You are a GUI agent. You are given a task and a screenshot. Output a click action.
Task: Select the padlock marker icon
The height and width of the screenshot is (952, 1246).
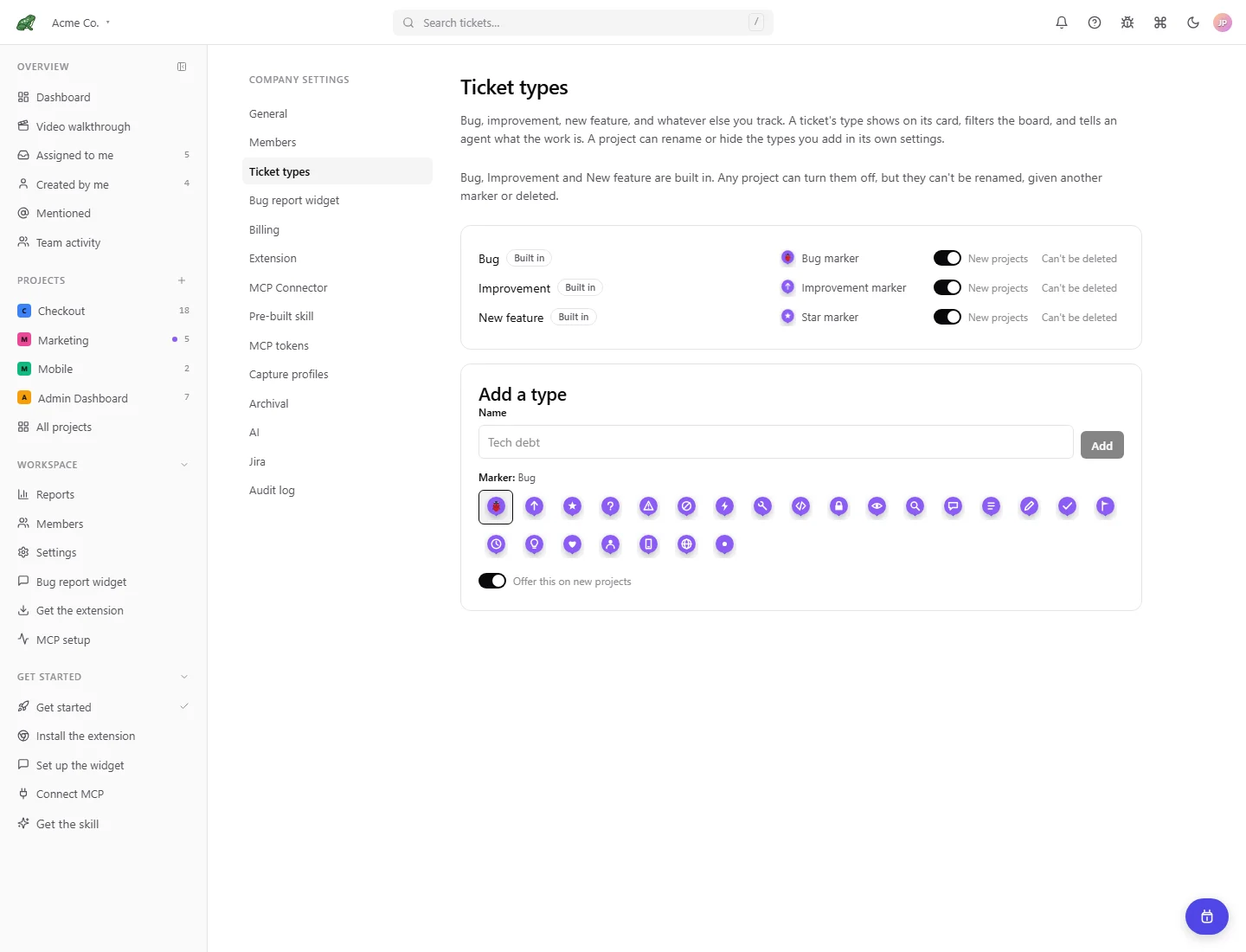click(x=838, y=506)
